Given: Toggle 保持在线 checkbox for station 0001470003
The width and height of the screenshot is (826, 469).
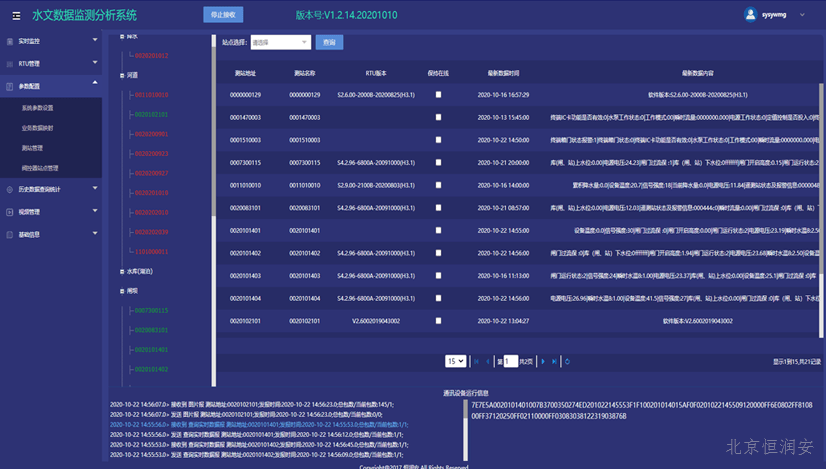Looking at the screenshot, I should point(438,118).
